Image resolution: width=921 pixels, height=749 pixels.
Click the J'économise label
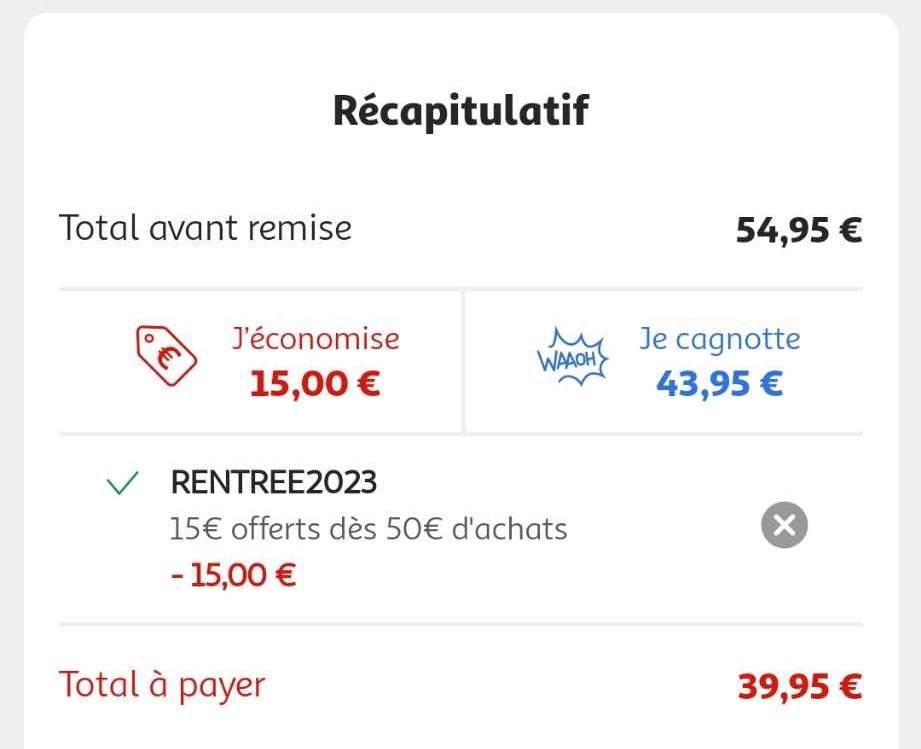(x=315, y=339)
